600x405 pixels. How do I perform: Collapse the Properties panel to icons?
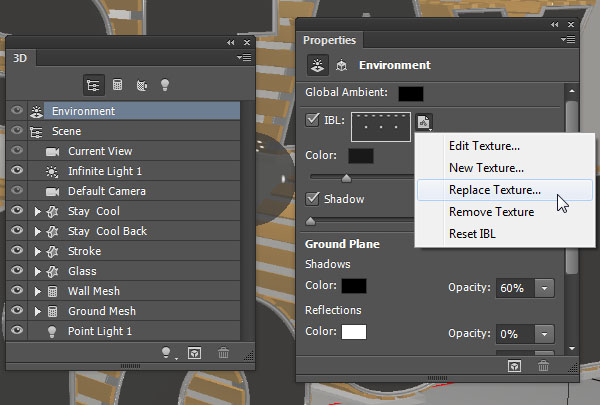click(x=554, y=24)
